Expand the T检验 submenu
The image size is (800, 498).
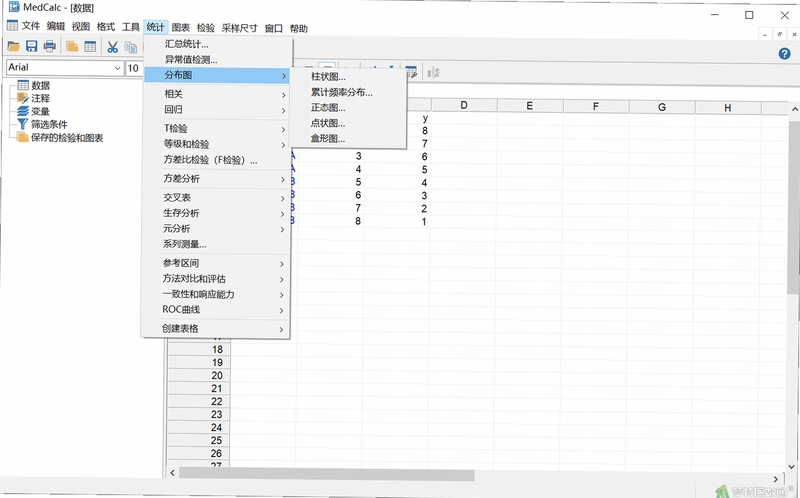tap(217, 129)
